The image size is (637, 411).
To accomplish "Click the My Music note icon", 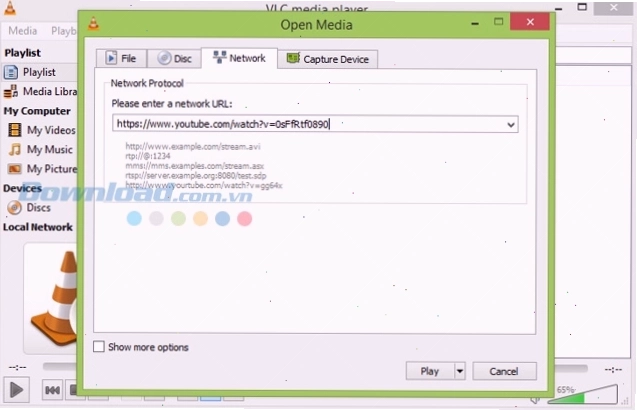I will click(x=15, y=149).
